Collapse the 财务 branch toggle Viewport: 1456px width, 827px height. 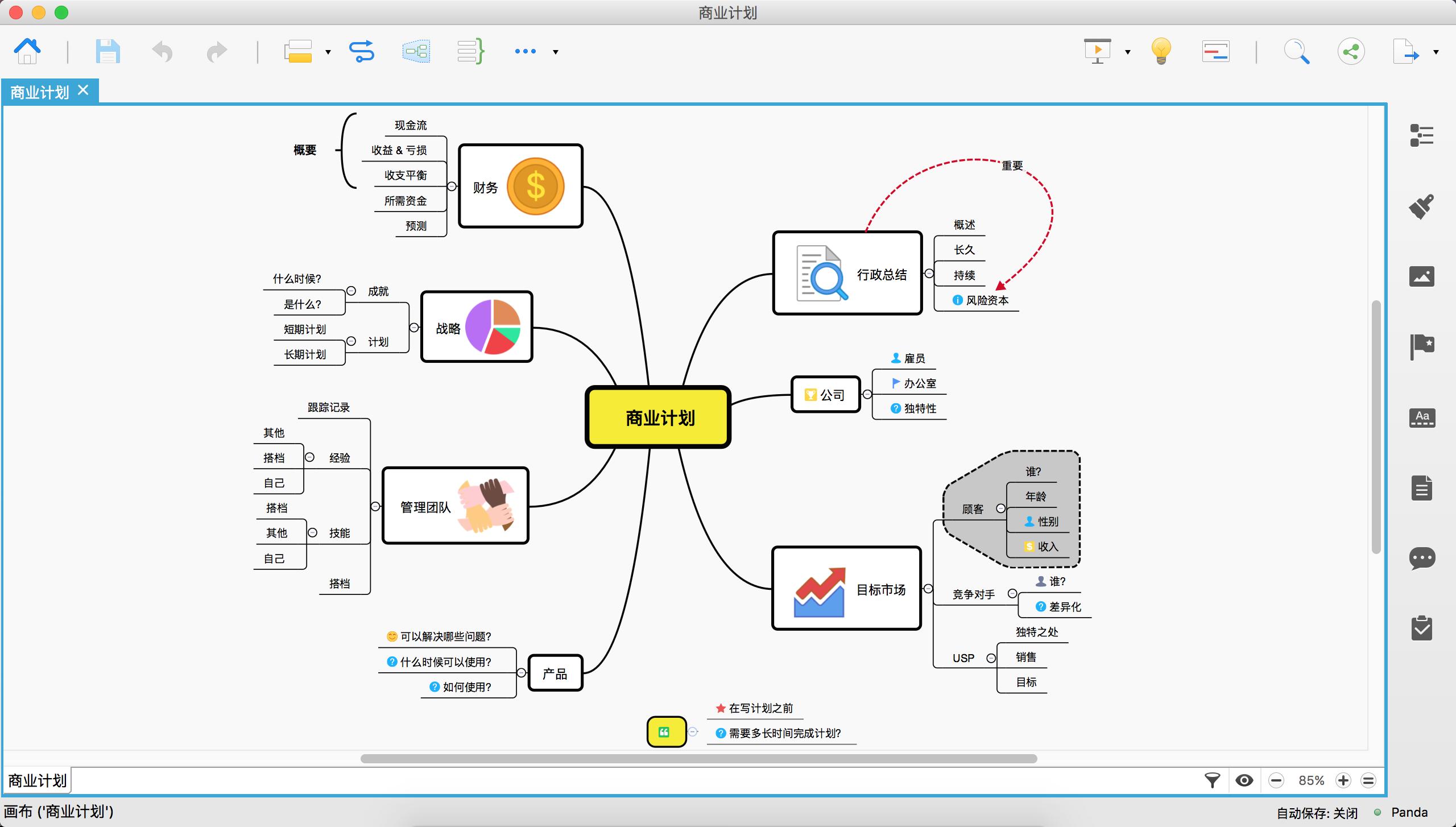[x=452, y=186]
